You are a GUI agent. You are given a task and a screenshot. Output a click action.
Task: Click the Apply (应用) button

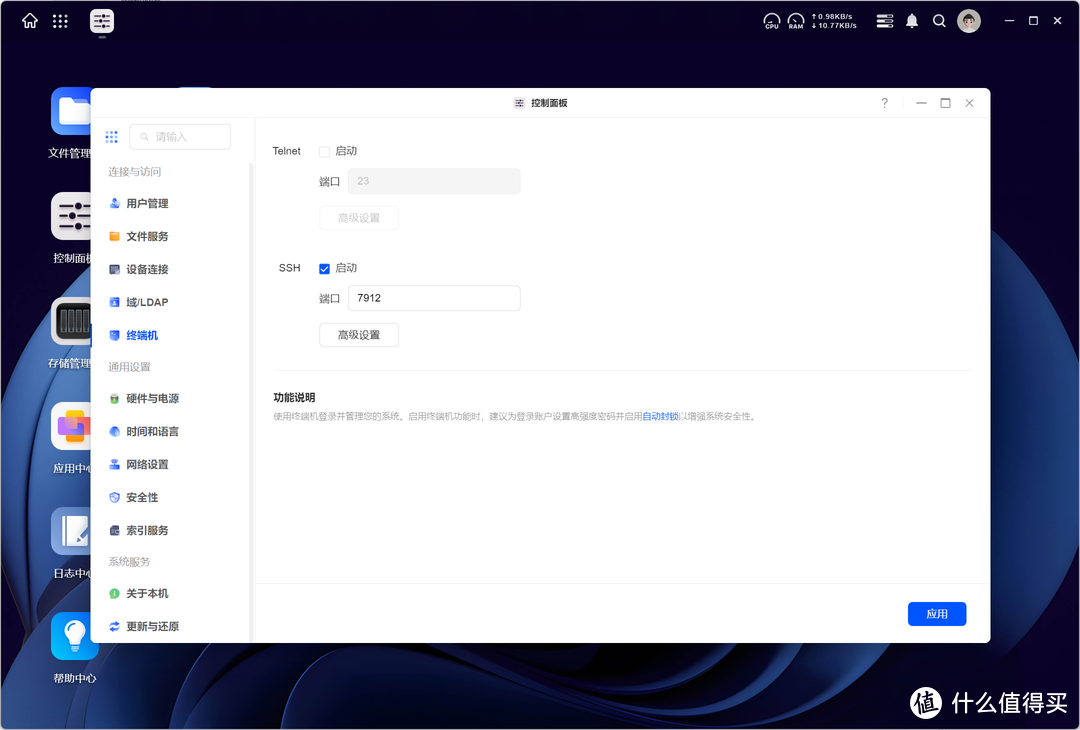pos(936,614)
